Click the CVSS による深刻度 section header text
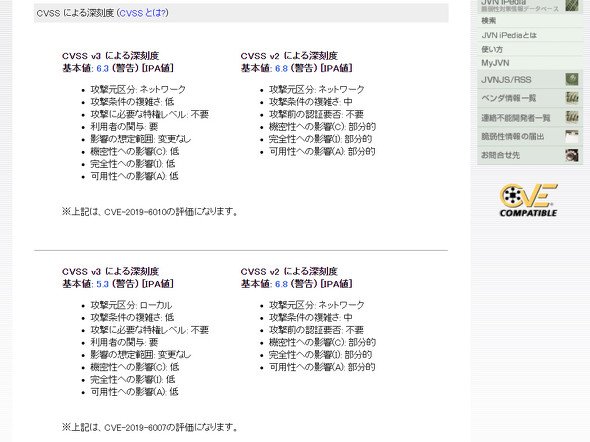 [75, 13]
